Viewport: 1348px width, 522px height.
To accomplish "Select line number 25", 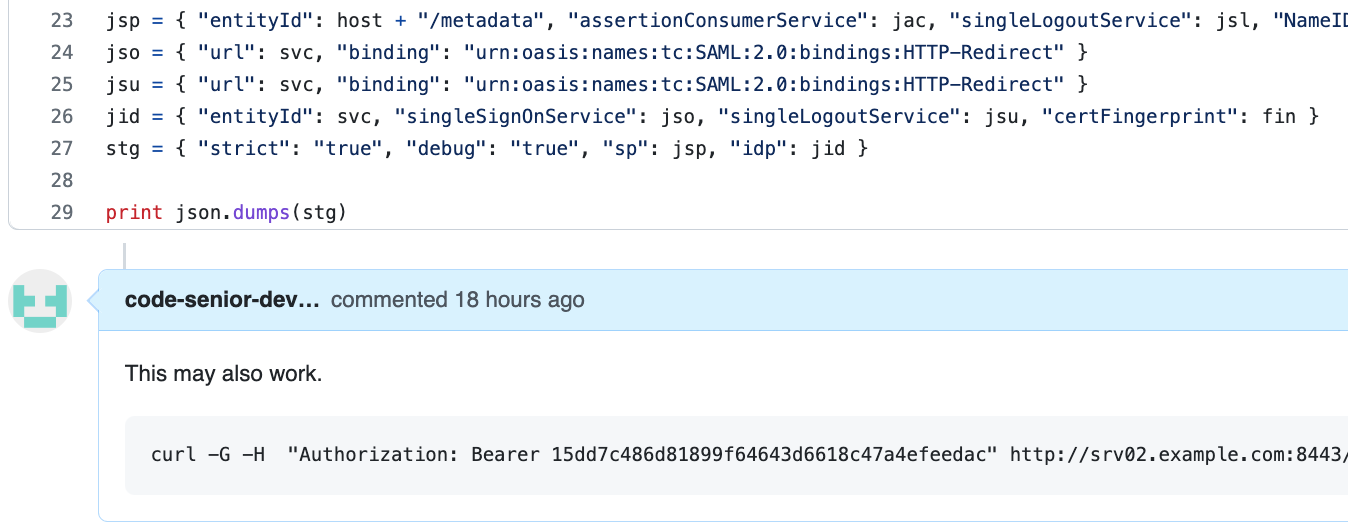I will [62, 84].
